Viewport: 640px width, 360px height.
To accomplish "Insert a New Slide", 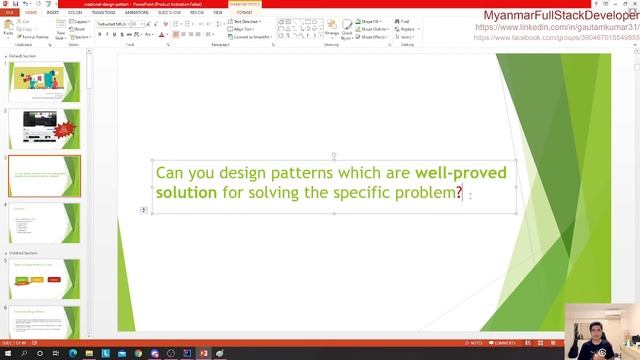I will (x=61, y=29).
